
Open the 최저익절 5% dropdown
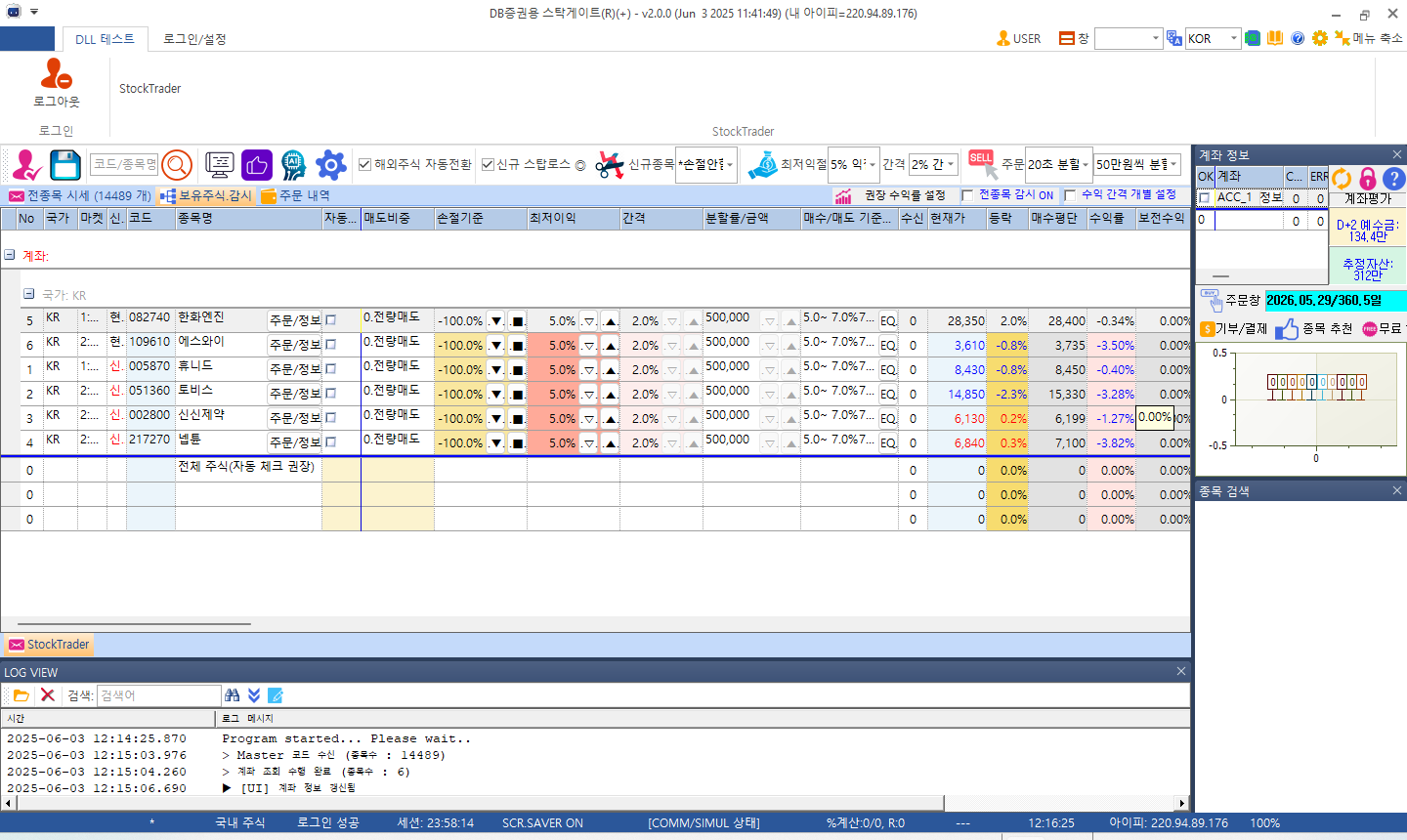click(853, 165)
